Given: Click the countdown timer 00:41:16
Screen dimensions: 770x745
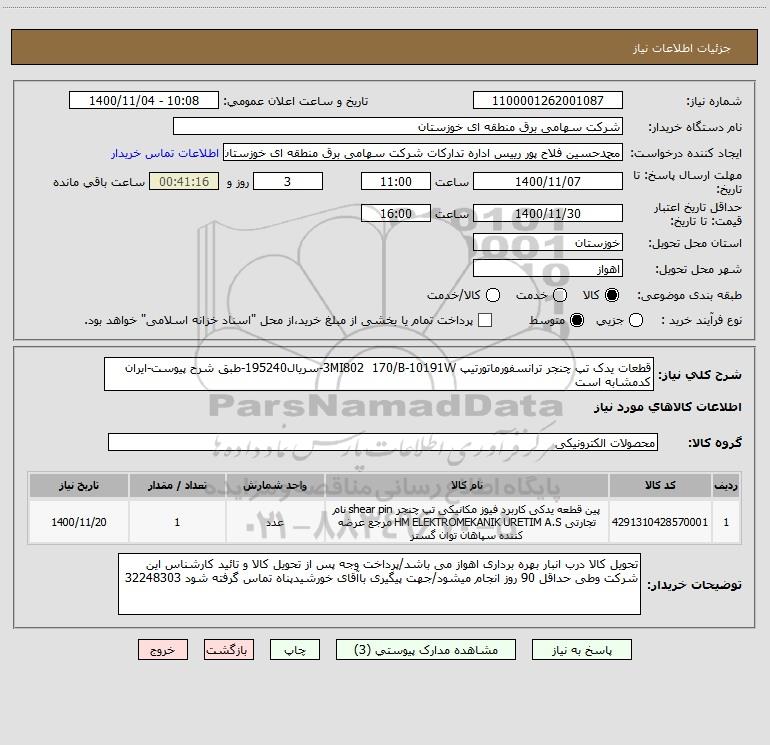Looking at the screenshot, I should [184, 181].
